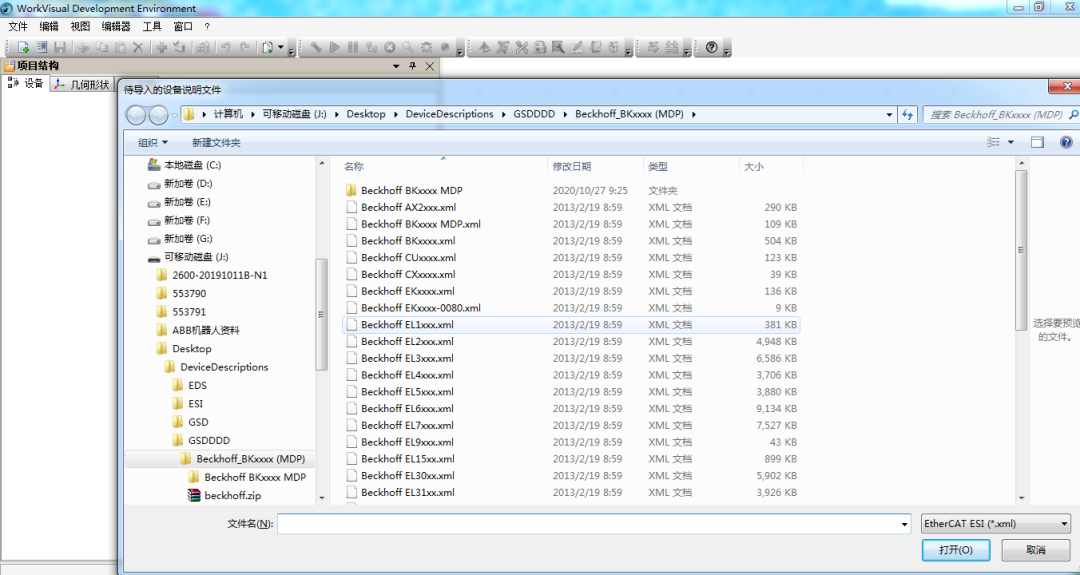Select the ESI folder in the tree
This screenshot has height=575, width=1080.
click(187, 404)
